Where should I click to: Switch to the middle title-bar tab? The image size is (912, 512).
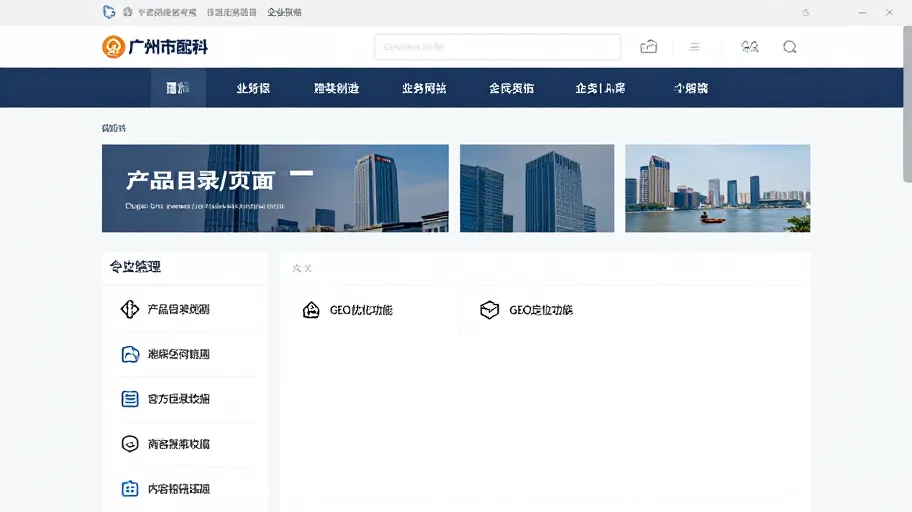coord(231,12)
